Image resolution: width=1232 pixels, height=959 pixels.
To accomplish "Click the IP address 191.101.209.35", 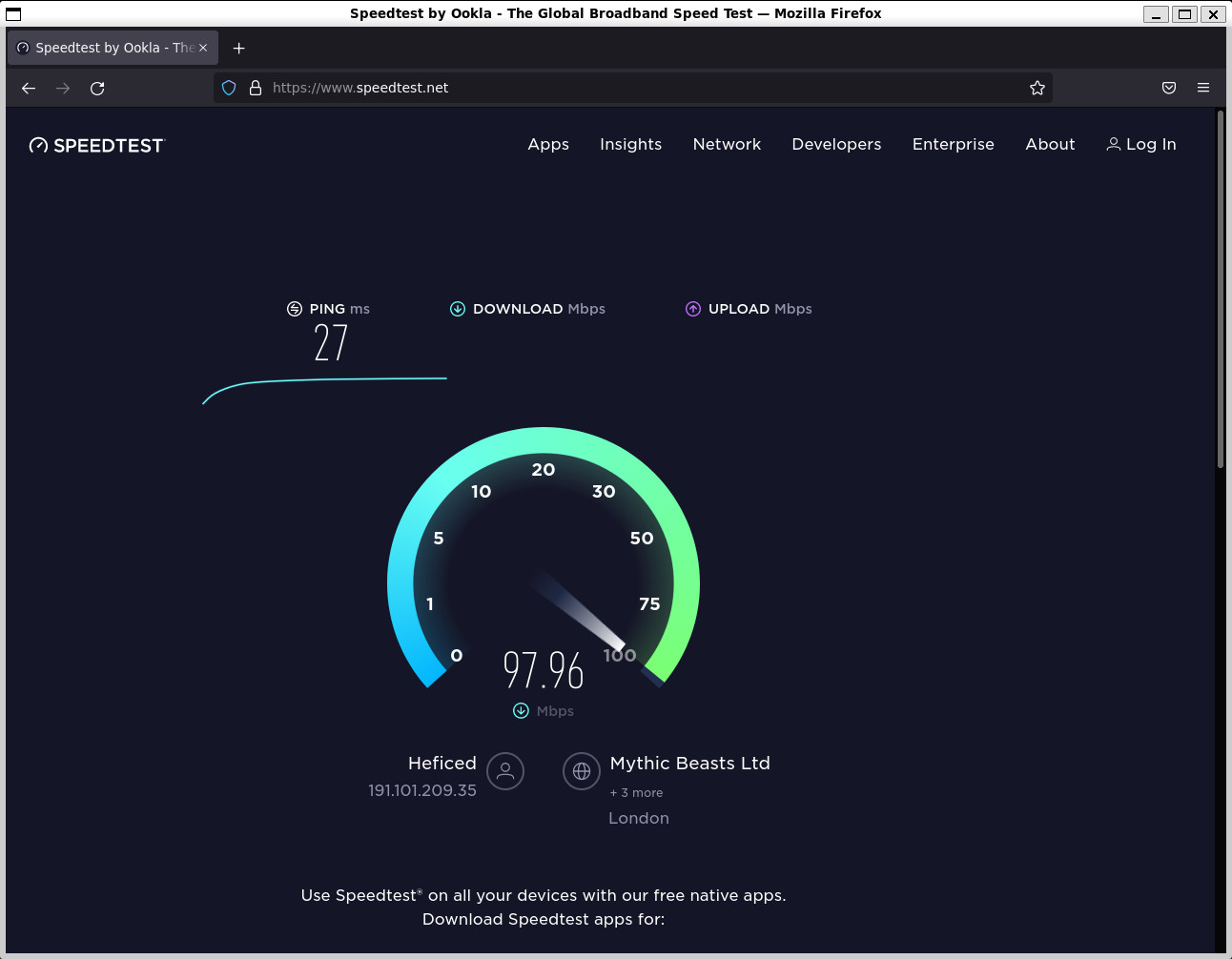I will coord(422,790).
